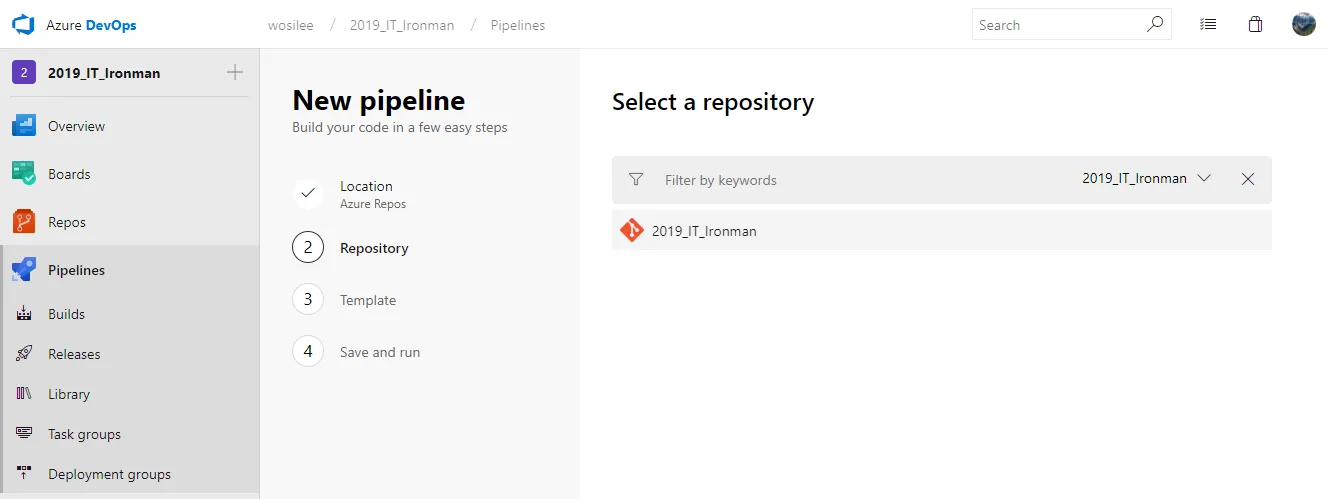Click the New pipeline heading
This screenshot has width=1328, height=499.
379,101
